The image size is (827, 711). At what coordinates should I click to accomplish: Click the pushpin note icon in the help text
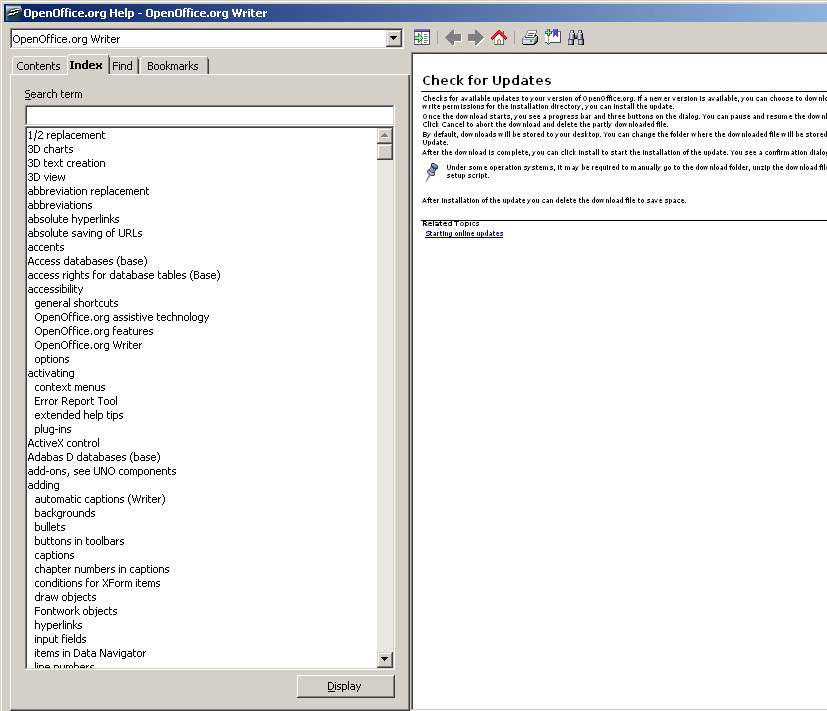[431, 171]
